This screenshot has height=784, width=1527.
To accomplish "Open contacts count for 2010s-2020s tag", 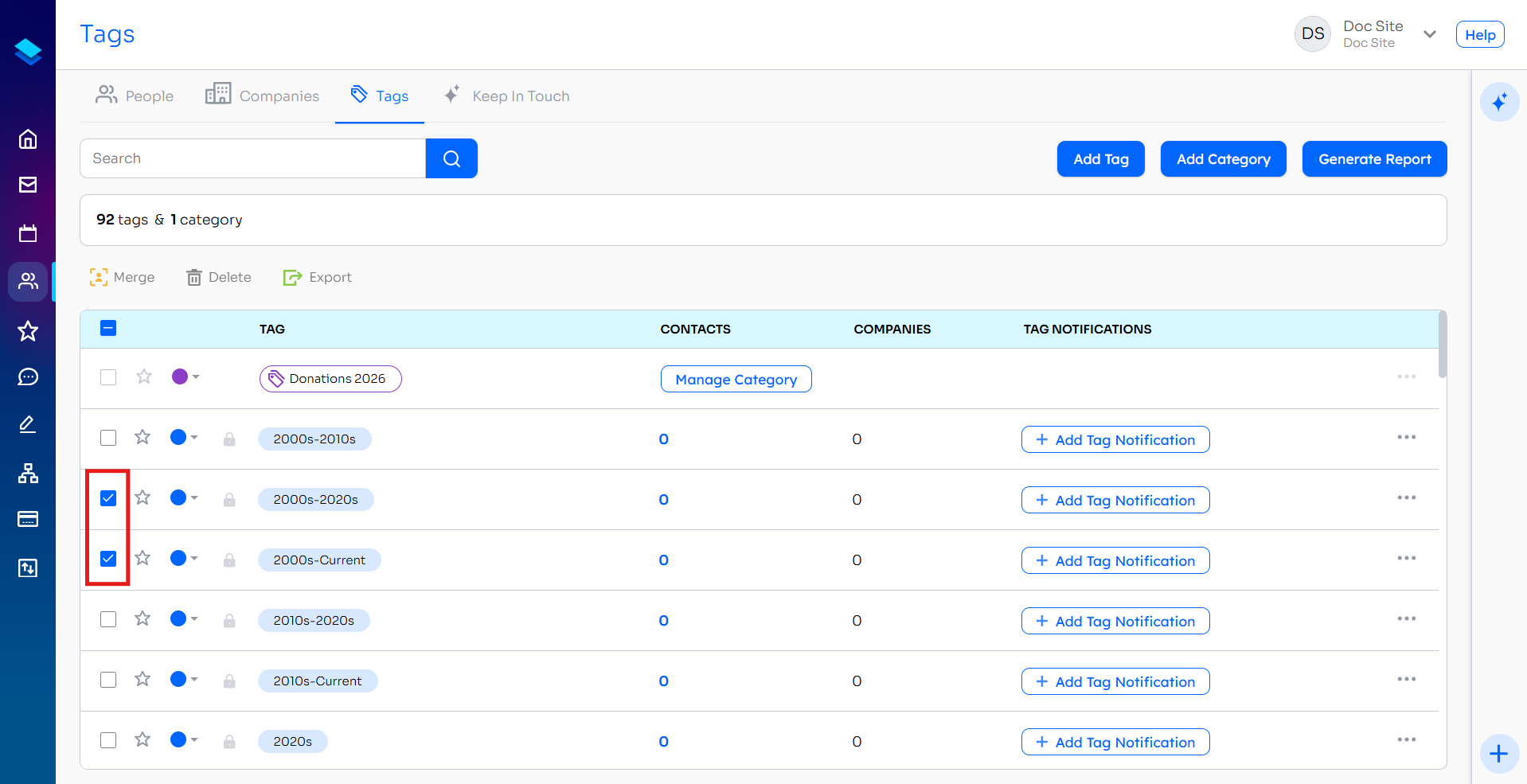I will [x=663, y=620].
